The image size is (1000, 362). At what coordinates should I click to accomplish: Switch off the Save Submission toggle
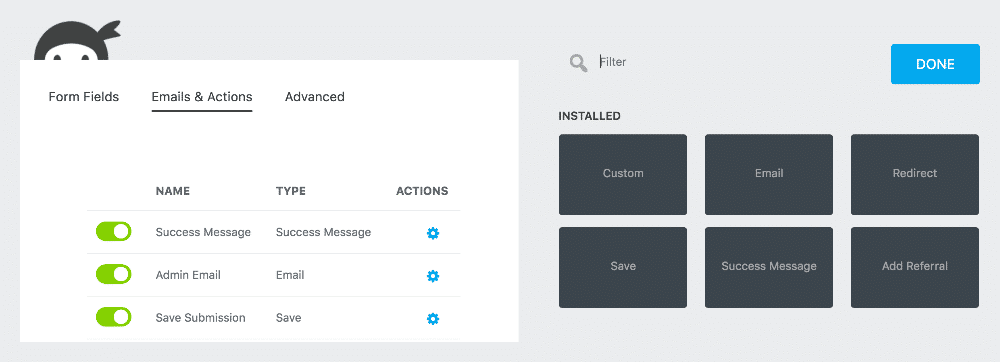pyautogui.click(x=114, y=317)
